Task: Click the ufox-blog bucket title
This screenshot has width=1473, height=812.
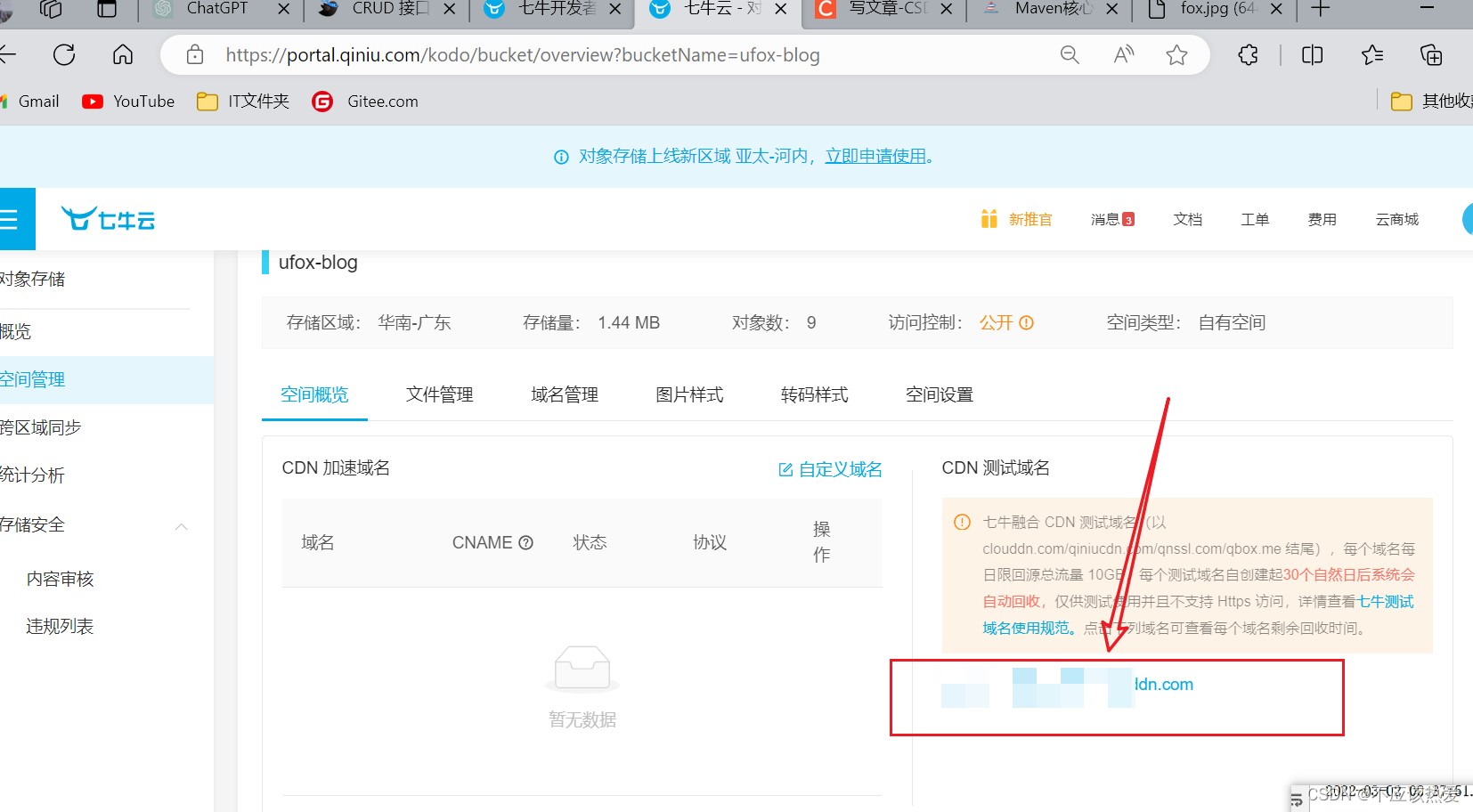Action: coord(318,263)
